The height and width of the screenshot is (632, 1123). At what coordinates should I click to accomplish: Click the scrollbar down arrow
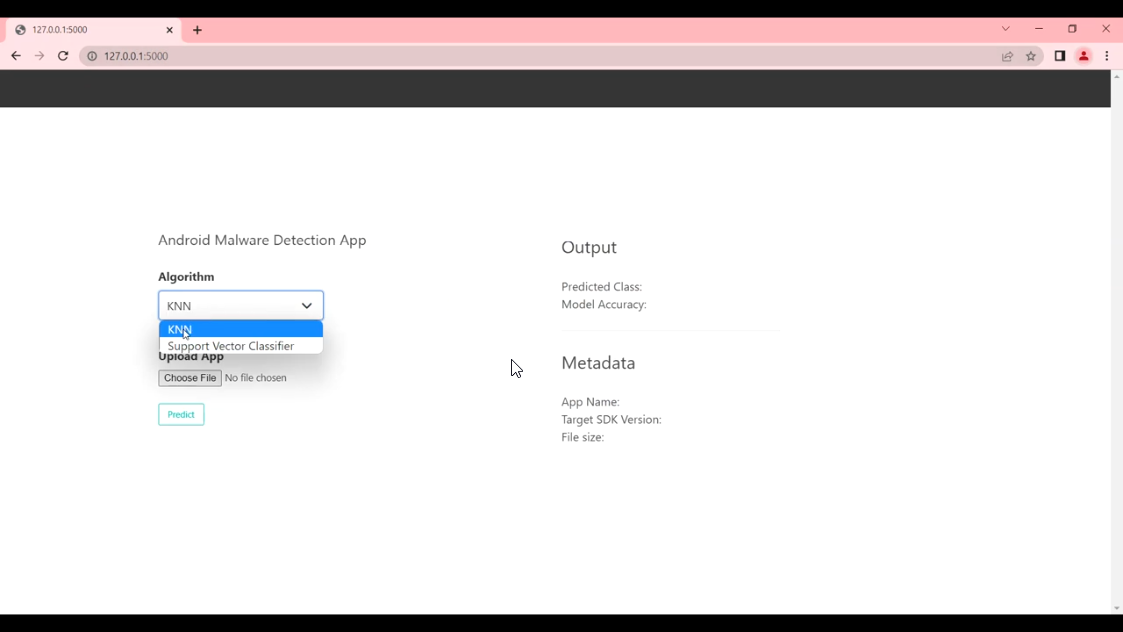[x=1116, y=608]
